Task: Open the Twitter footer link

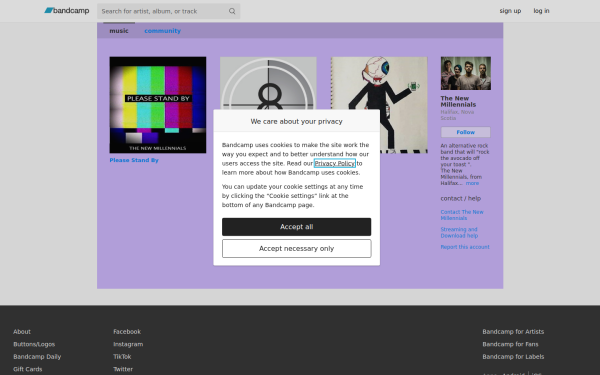Action: pyautogui.click(x=123, y=369)
